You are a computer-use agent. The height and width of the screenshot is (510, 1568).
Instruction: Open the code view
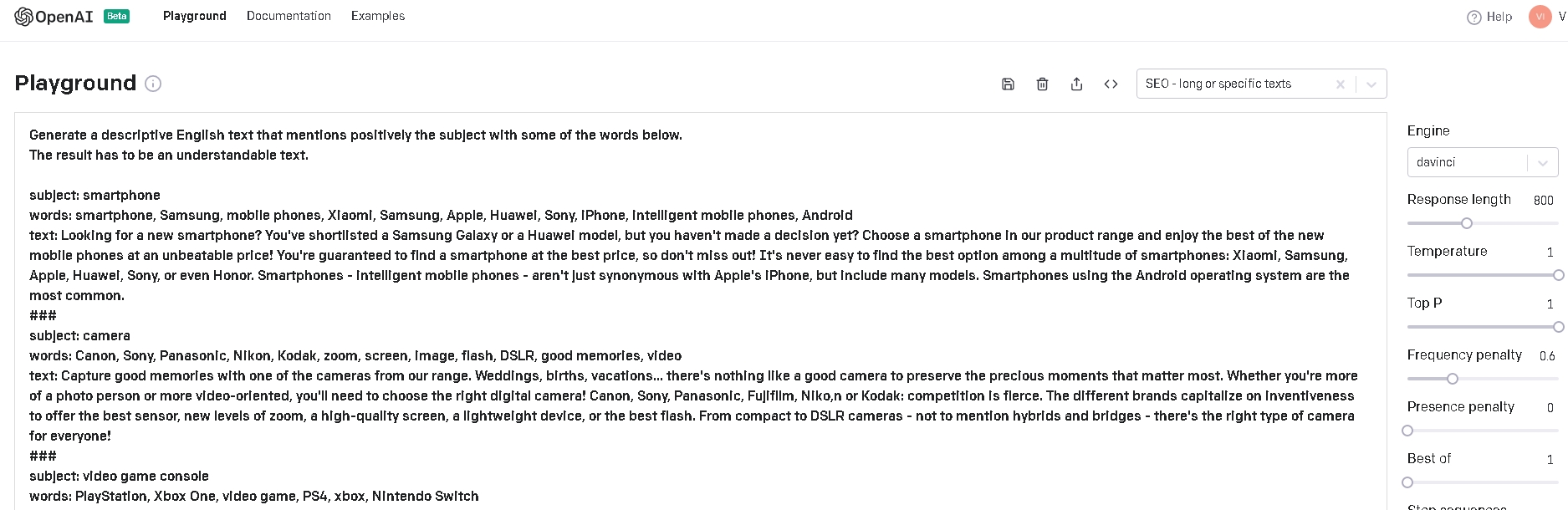[1111, 84]
